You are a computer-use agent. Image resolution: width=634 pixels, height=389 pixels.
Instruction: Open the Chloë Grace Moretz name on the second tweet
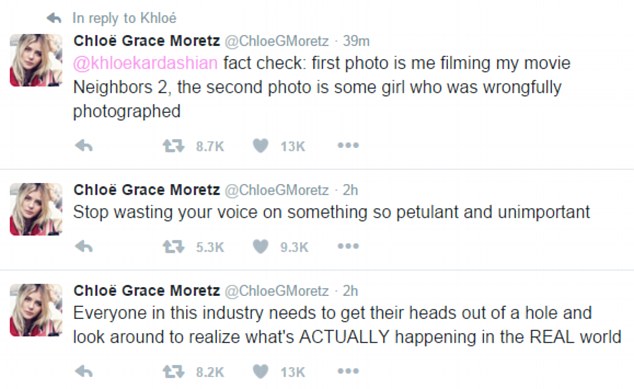(147, 190)
